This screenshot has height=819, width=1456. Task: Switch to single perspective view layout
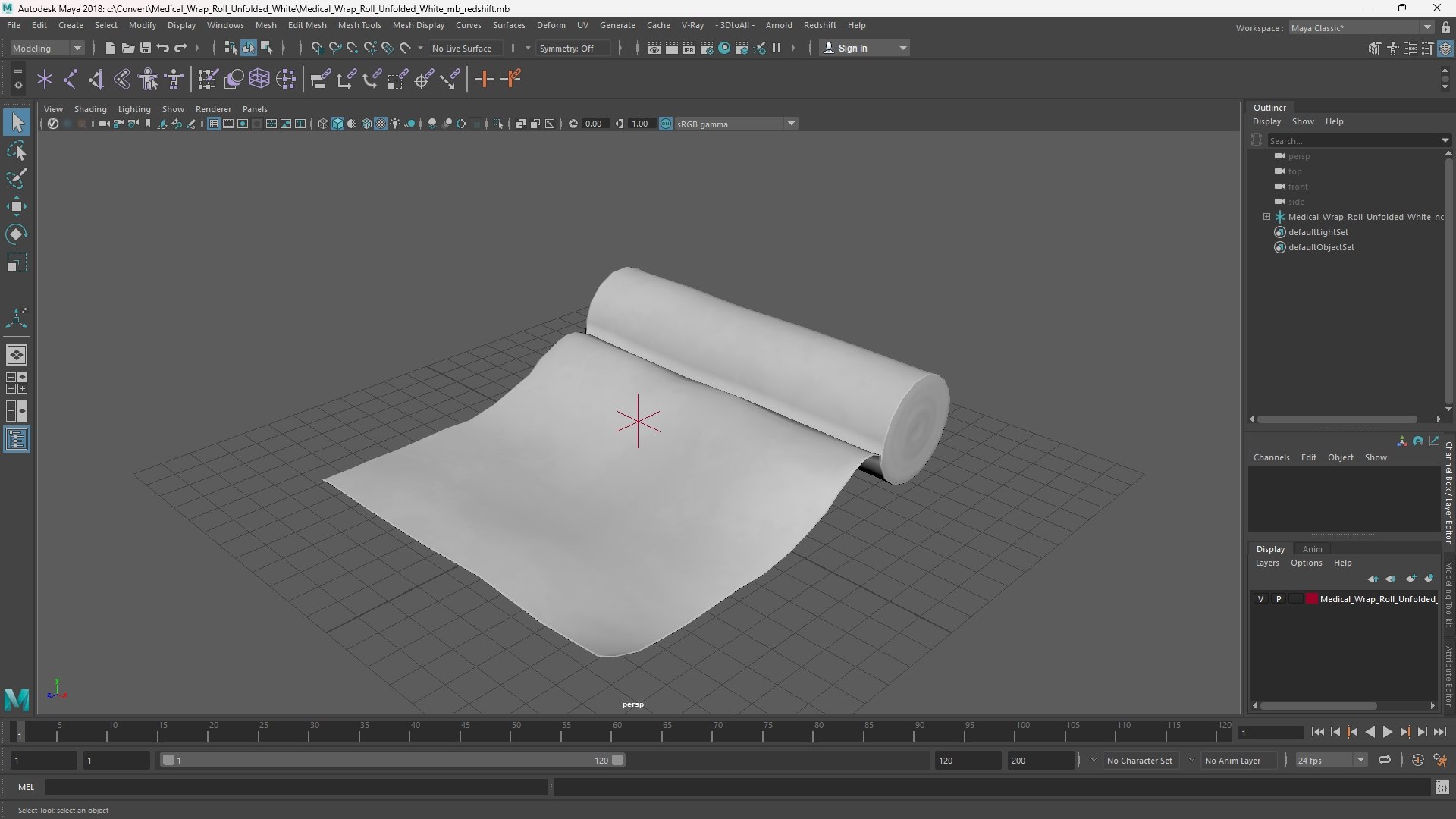coord(17,355)
